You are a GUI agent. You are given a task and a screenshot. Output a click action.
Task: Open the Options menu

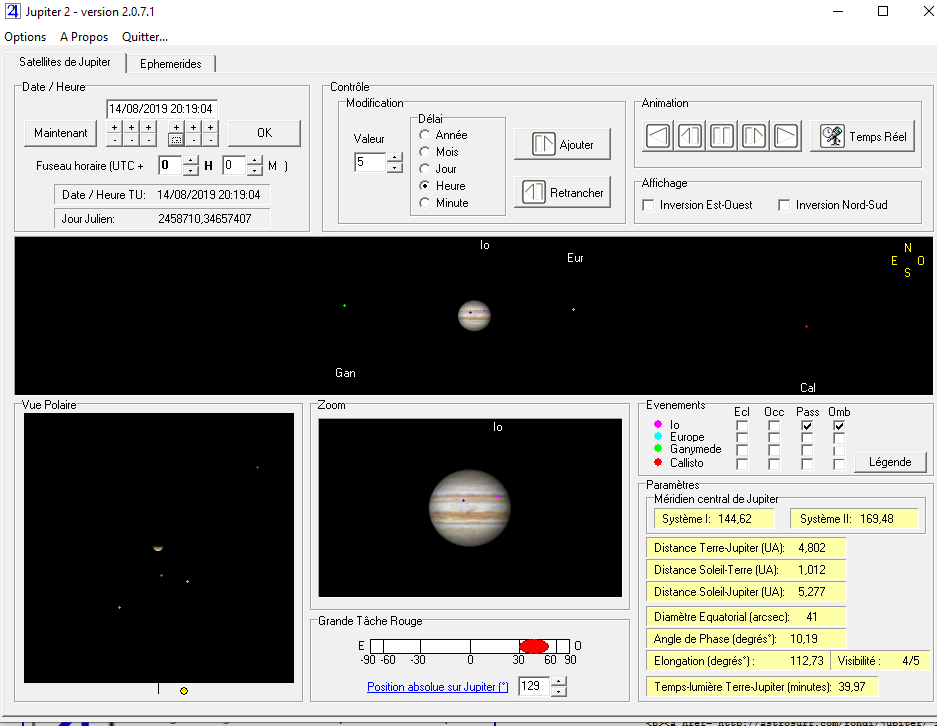[x=25, y=37]
